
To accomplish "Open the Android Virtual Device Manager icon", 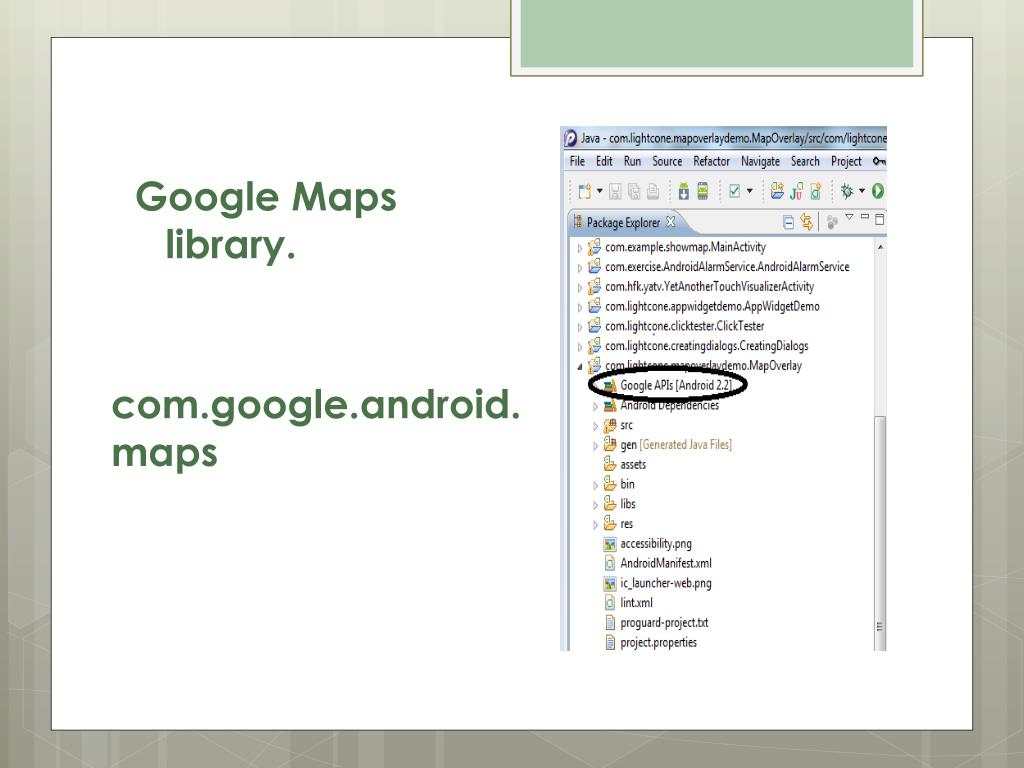I will tap(703, 191).
